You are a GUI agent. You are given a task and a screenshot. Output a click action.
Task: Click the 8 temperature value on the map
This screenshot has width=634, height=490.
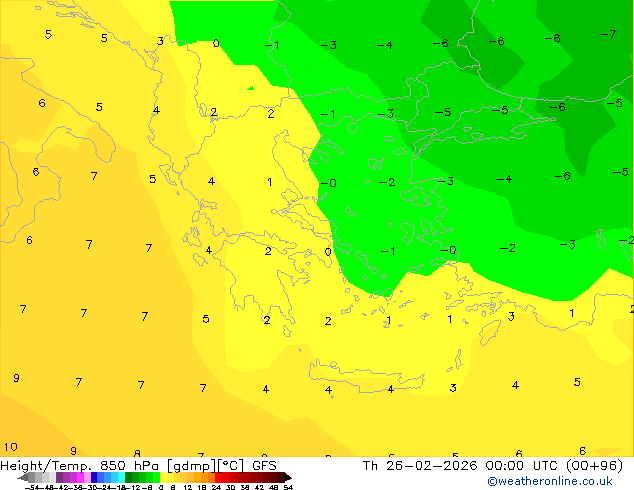137,454
